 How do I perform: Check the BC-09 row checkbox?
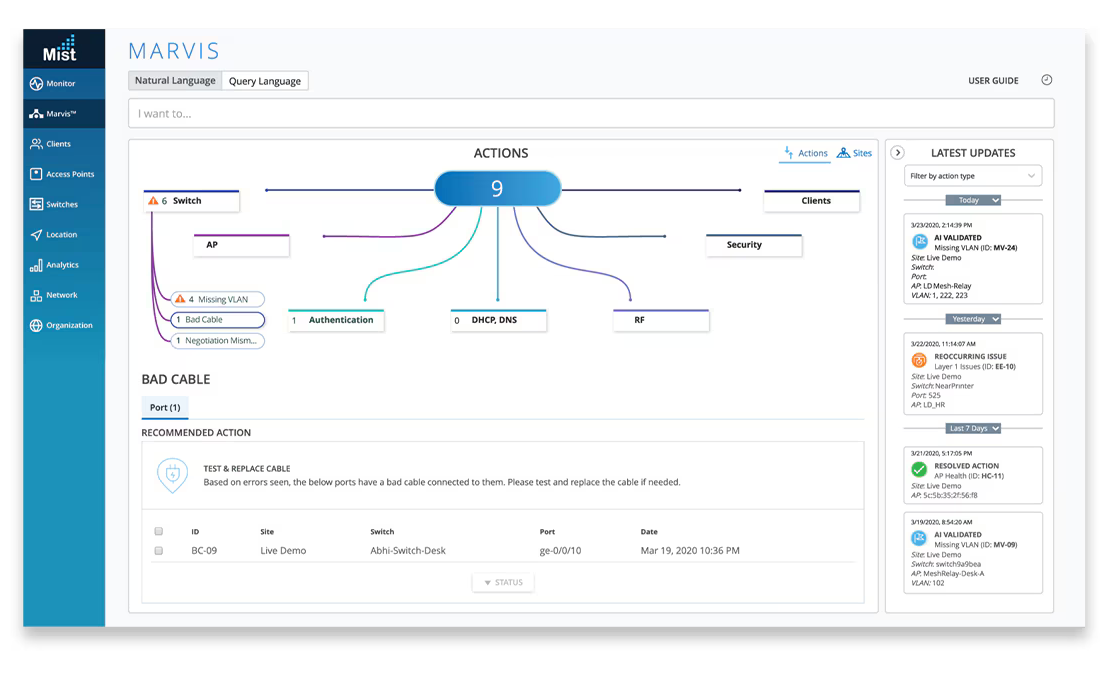tap(159, 551)
